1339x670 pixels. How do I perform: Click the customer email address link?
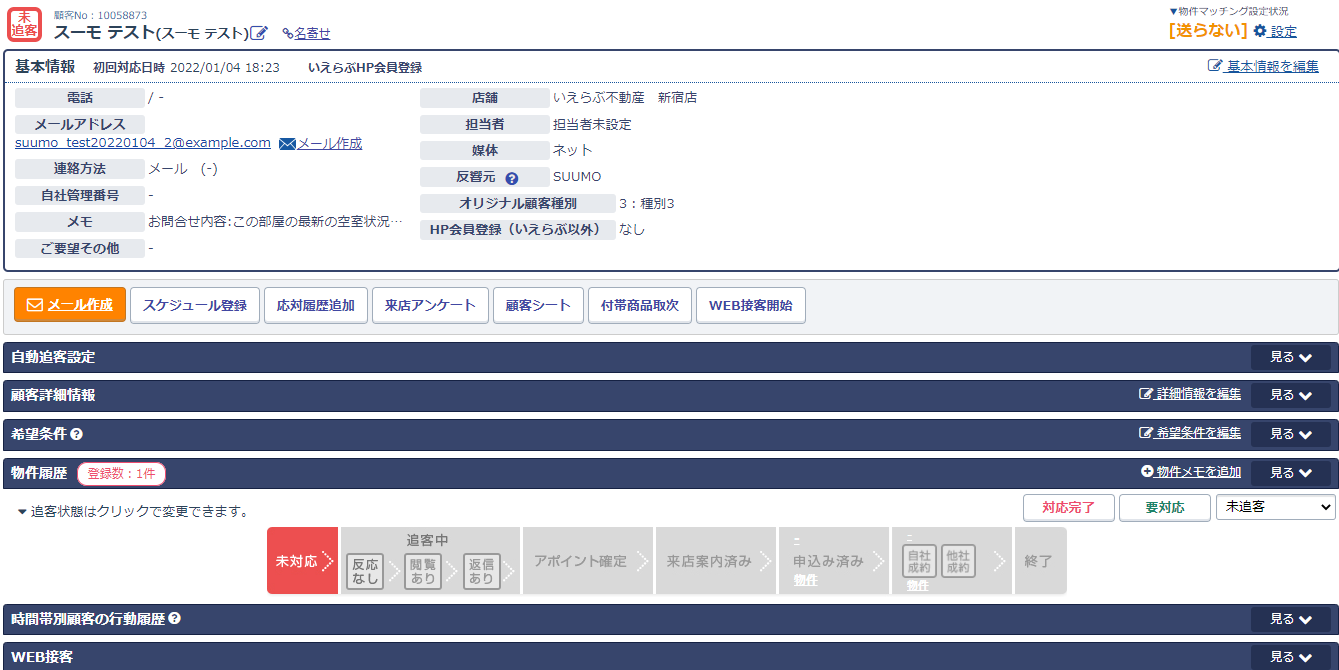(143, 143)
